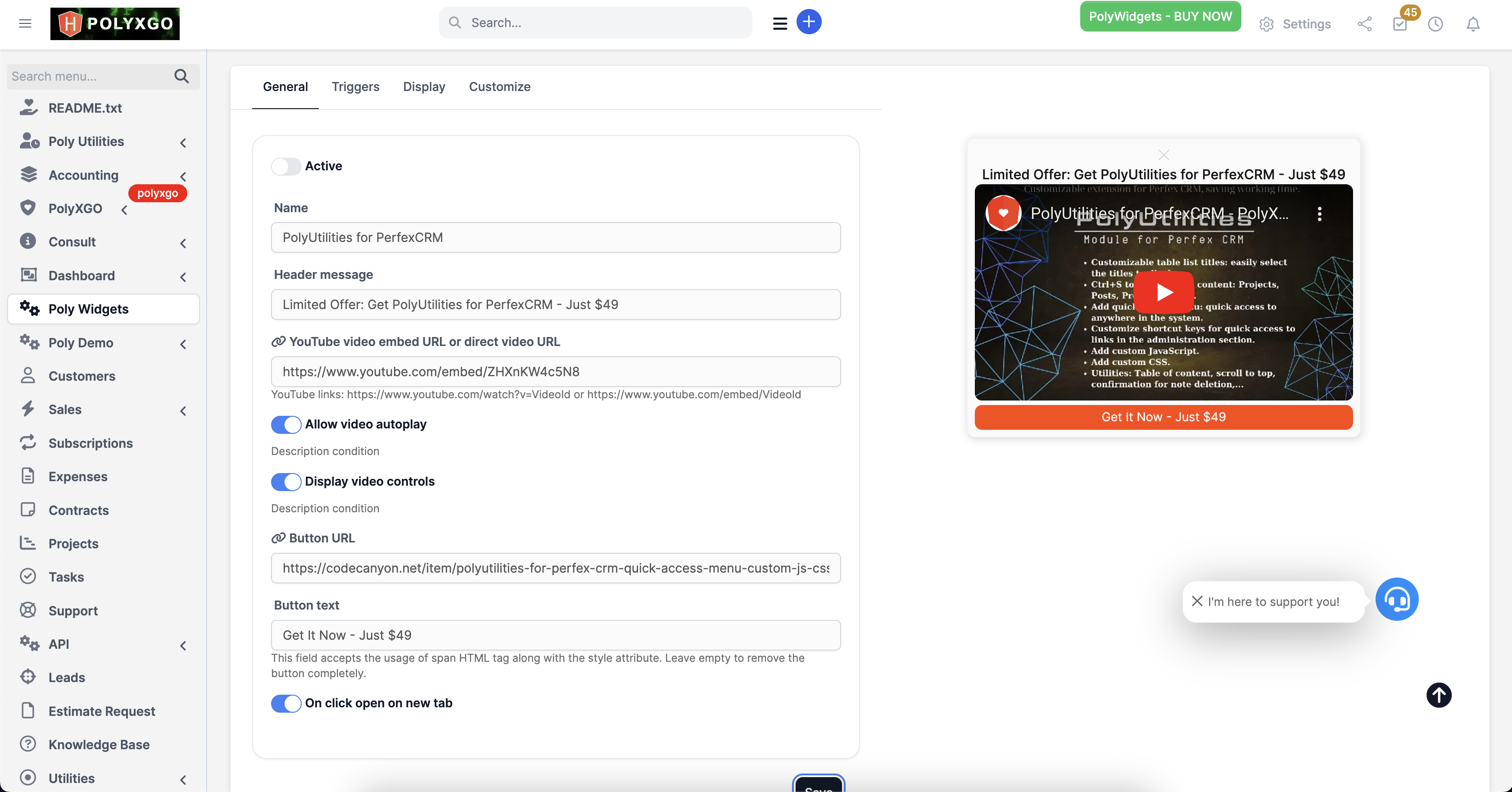Viewport: 1512px width, 792px height.
Task: Click the Get It Now - Just $49 button
Action: (x=1163, y=417)
